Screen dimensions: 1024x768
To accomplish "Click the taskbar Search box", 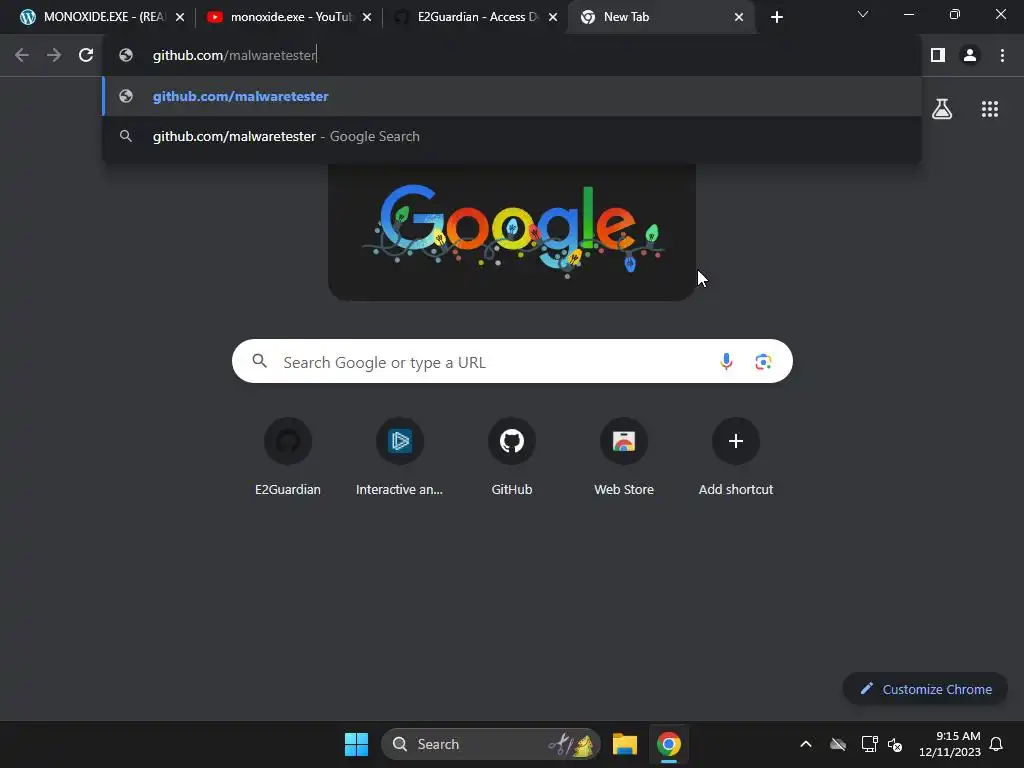I will tap(490, 744).
